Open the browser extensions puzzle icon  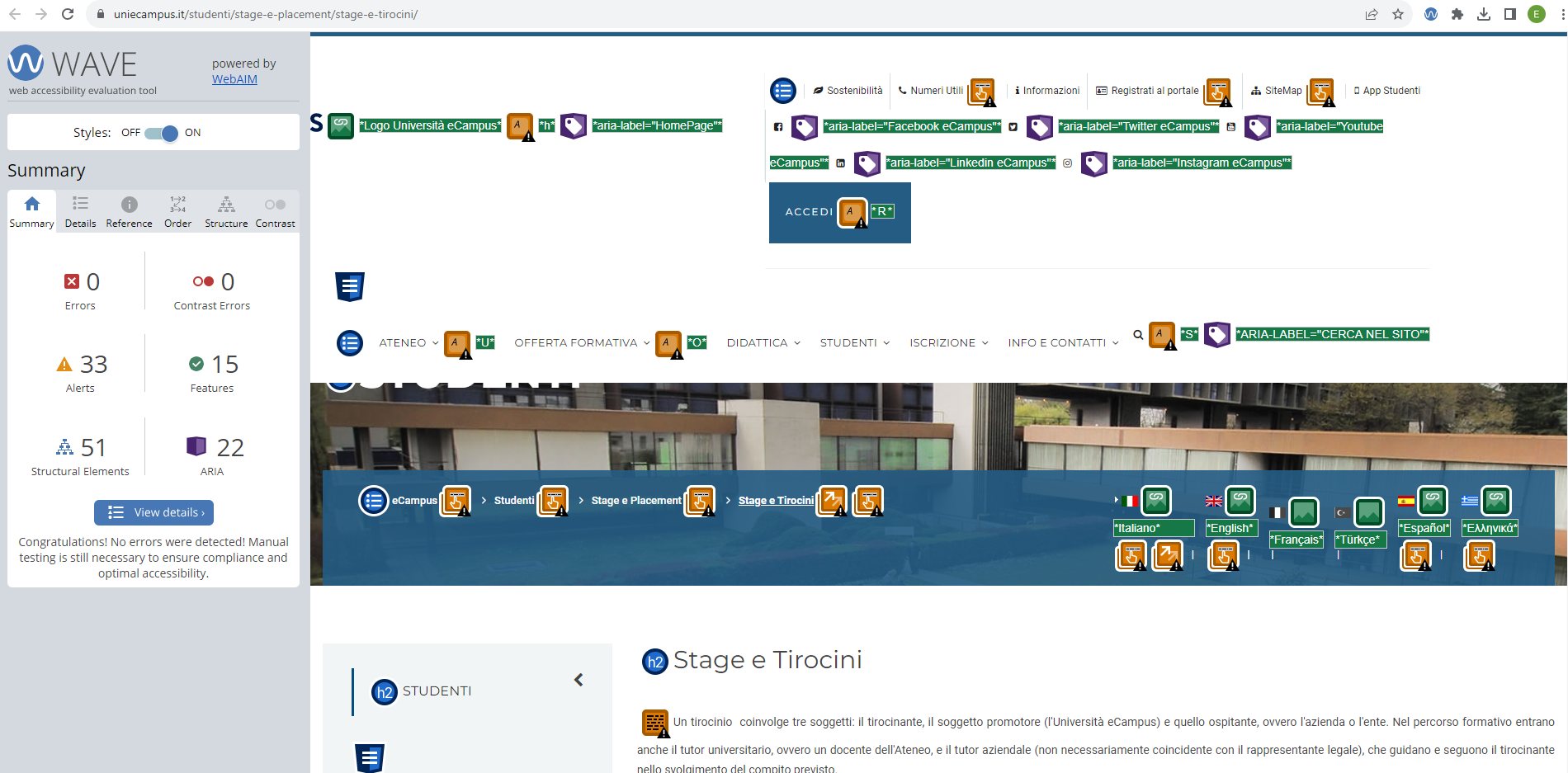[1457, 14]
